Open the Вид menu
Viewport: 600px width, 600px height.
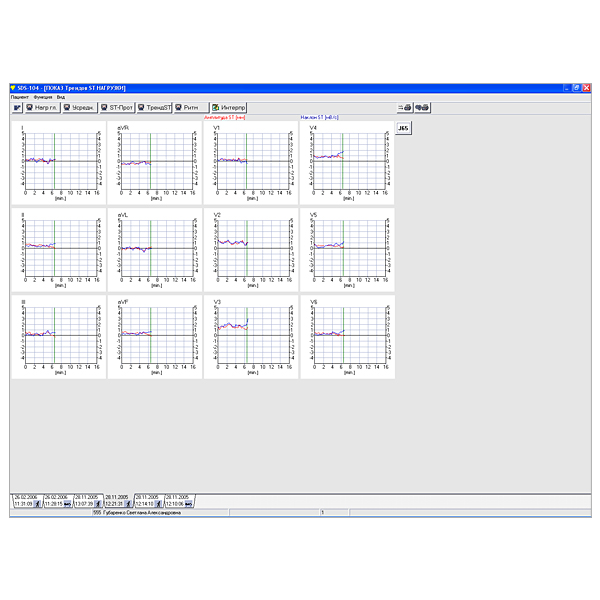60,97
